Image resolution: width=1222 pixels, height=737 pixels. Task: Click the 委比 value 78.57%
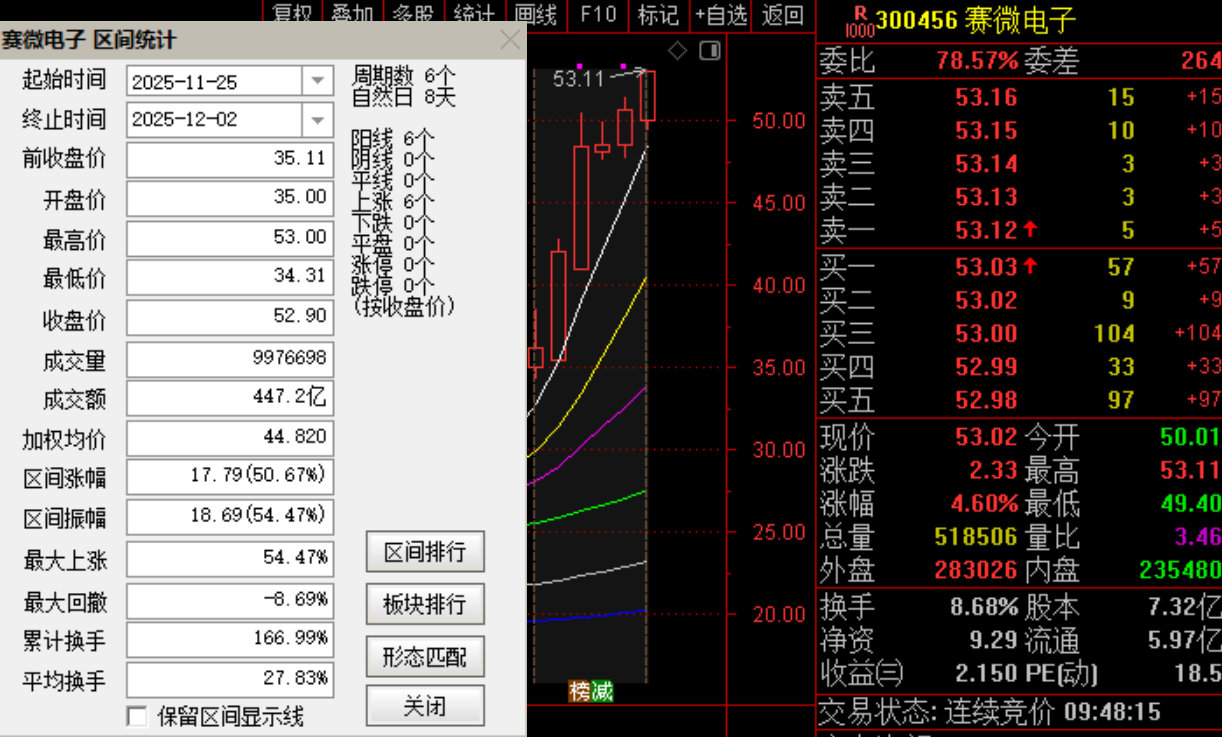tap(977, 61)
